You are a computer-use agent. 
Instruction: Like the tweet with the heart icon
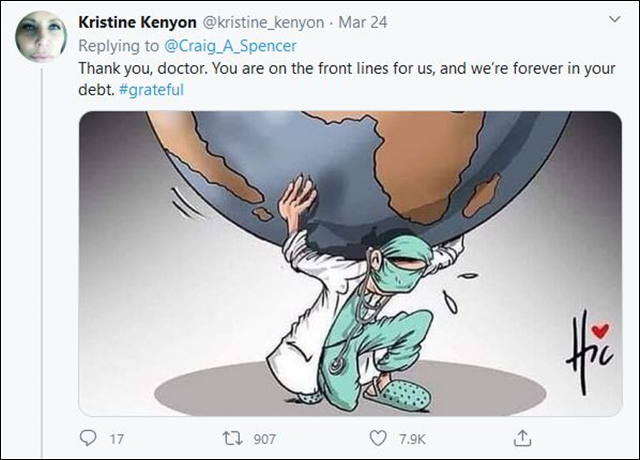click(378, 438)
